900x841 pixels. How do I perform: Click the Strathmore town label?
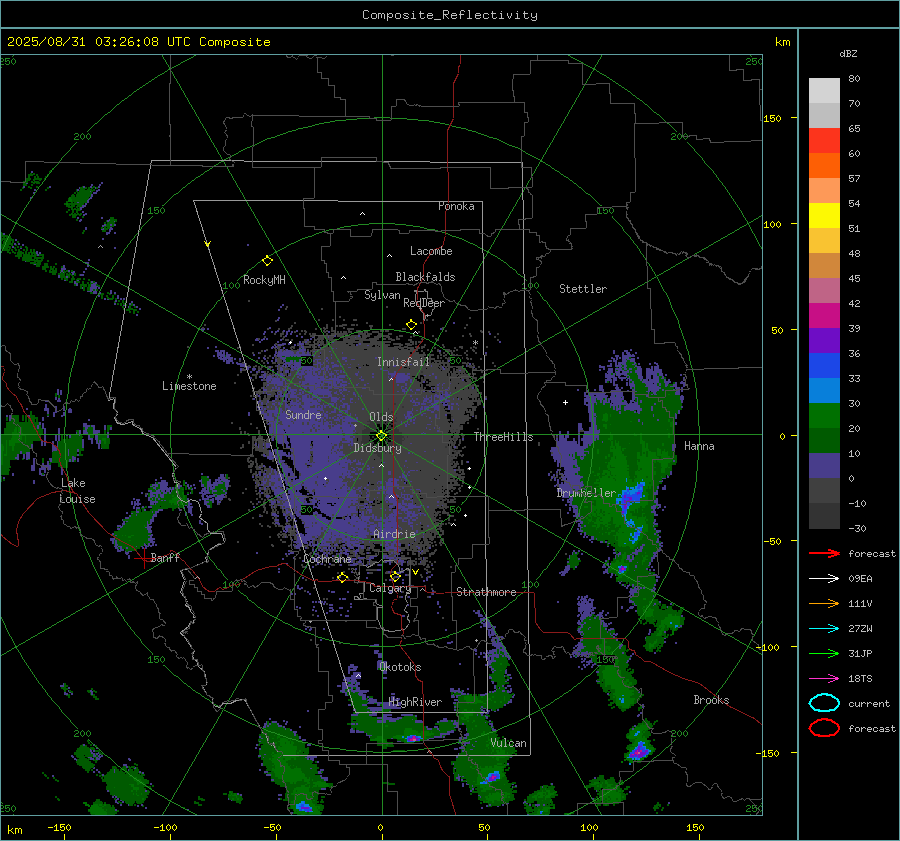point(486,592)
